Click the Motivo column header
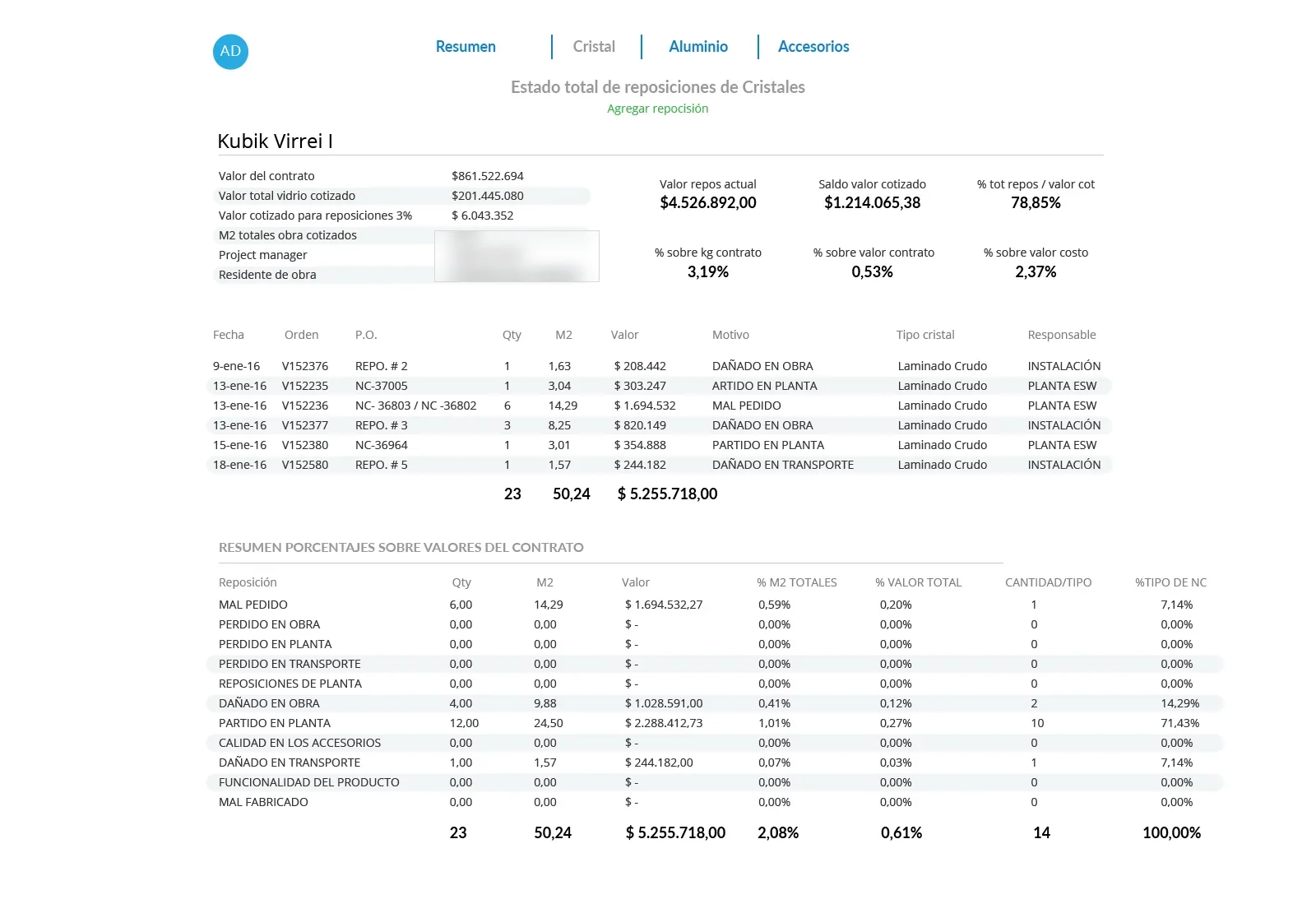The height and width of the screenshot is (904, 1316). 730,335
